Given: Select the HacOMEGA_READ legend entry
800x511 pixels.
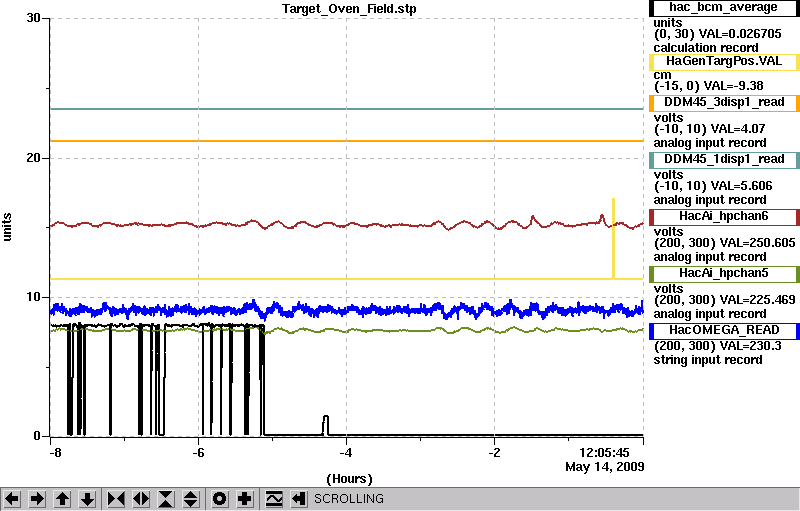Looking at the screenshot, I should [x=723, y=331].
